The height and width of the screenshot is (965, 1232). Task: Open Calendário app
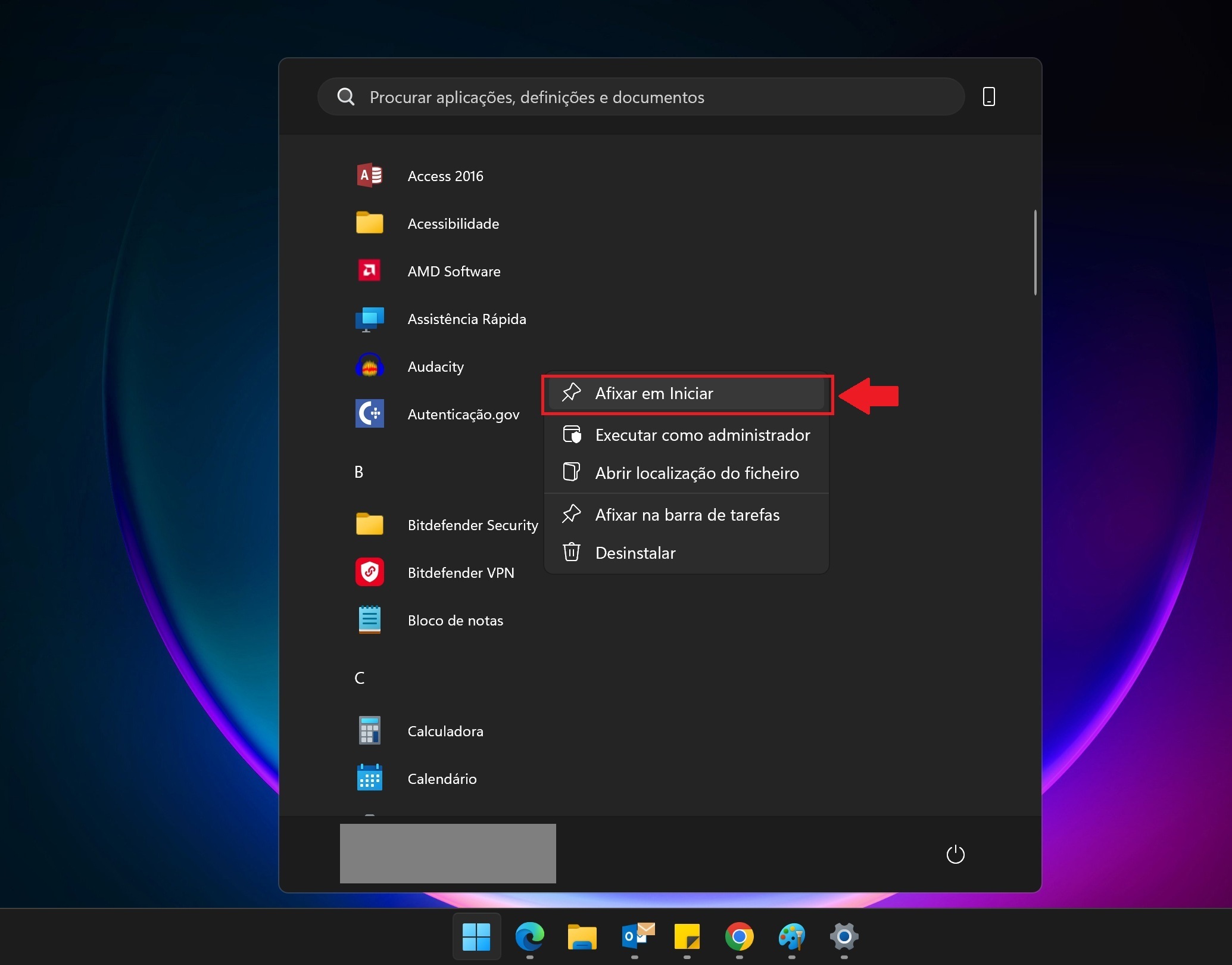point(441,779)
